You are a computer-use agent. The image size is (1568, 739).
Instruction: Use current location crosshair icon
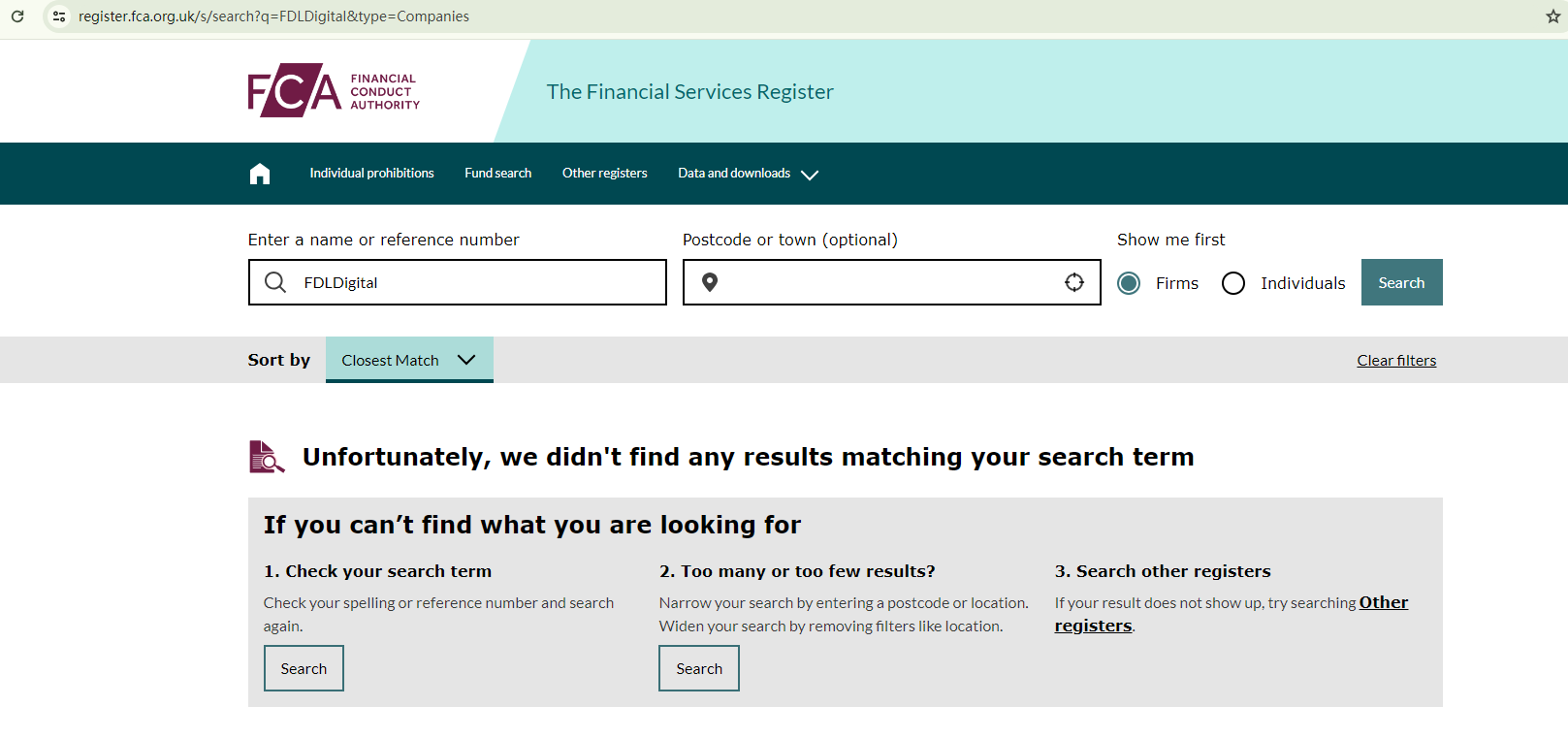(1074, 282)
